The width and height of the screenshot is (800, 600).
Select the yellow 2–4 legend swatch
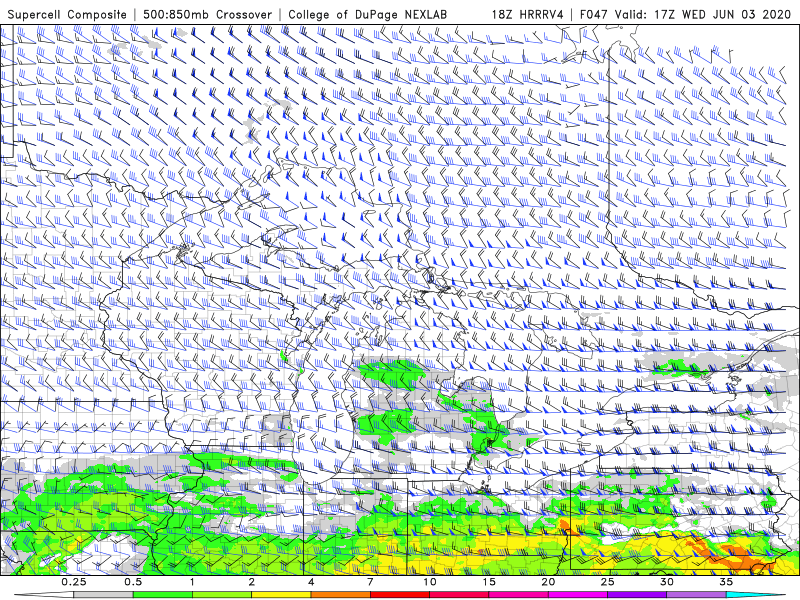pos(281,595)
